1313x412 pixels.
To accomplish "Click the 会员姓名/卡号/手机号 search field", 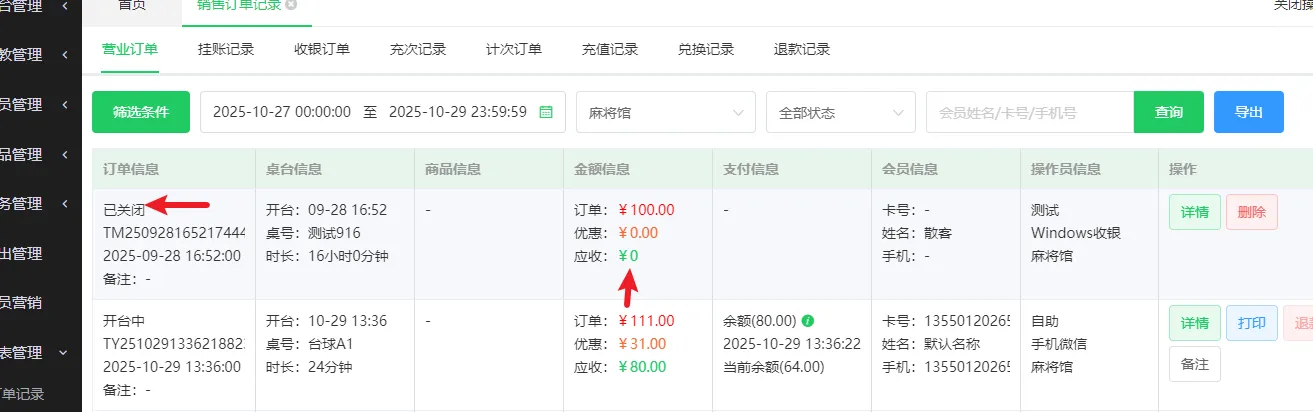I will point(1029,112).
